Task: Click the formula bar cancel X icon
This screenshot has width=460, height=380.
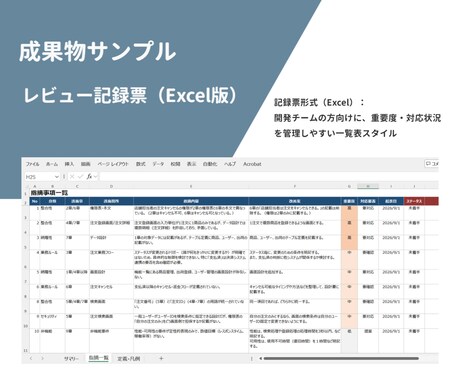Action: click(x=72, y=177)
